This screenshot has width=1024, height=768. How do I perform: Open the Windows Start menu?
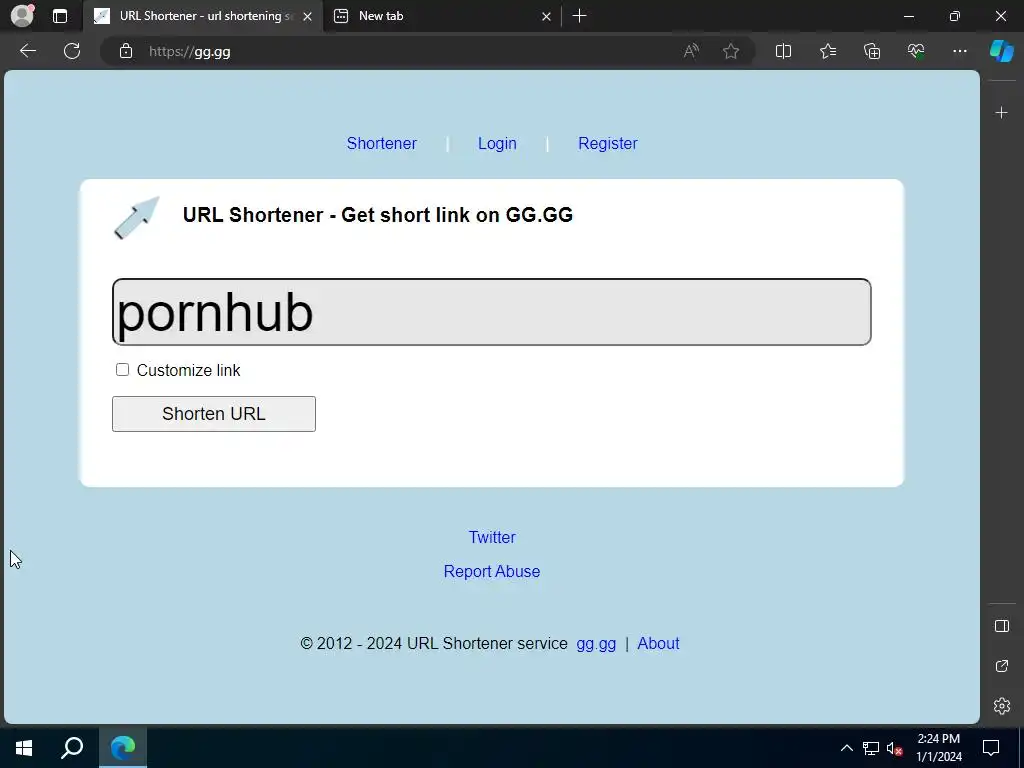tap(24, 748)
